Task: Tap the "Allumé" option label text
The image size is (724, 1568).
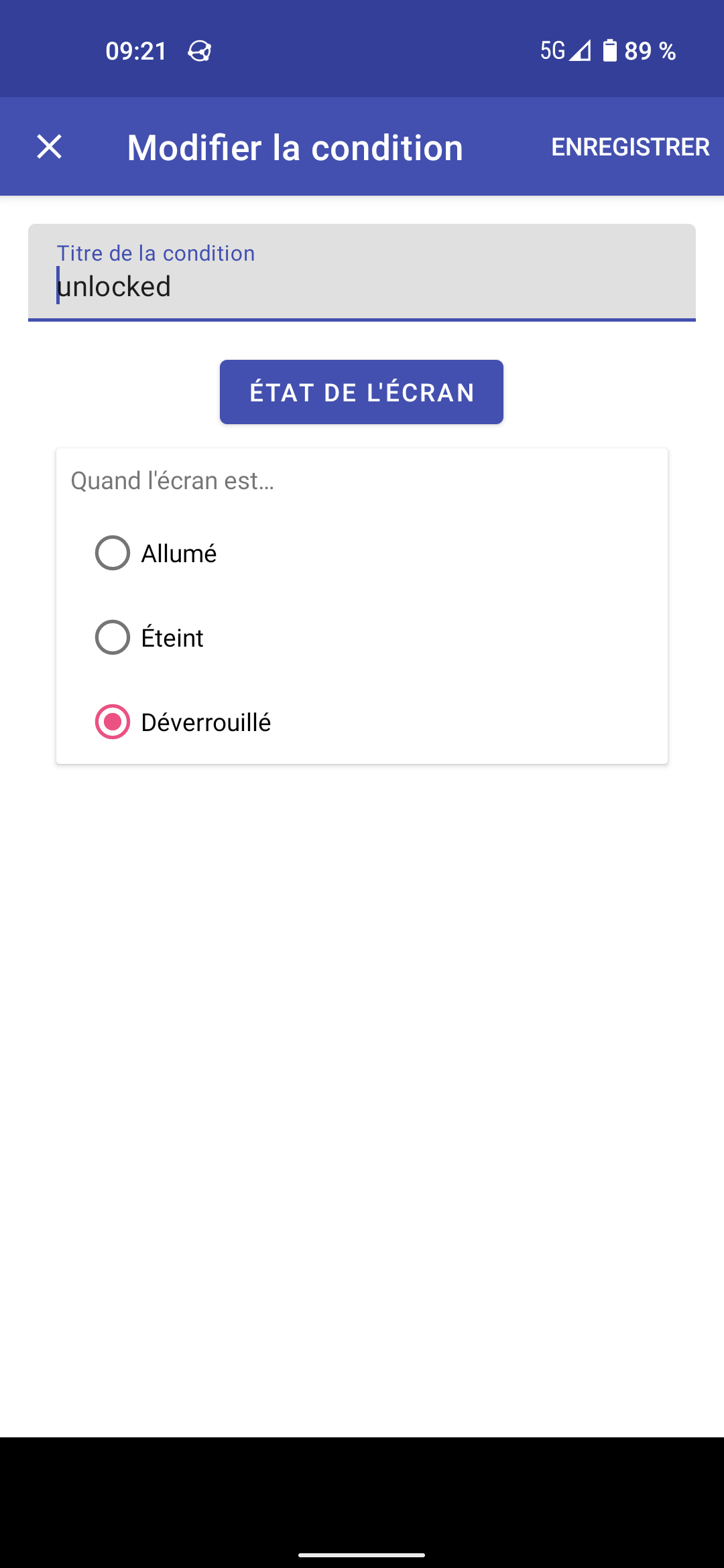Action: (x=179, y=554)
